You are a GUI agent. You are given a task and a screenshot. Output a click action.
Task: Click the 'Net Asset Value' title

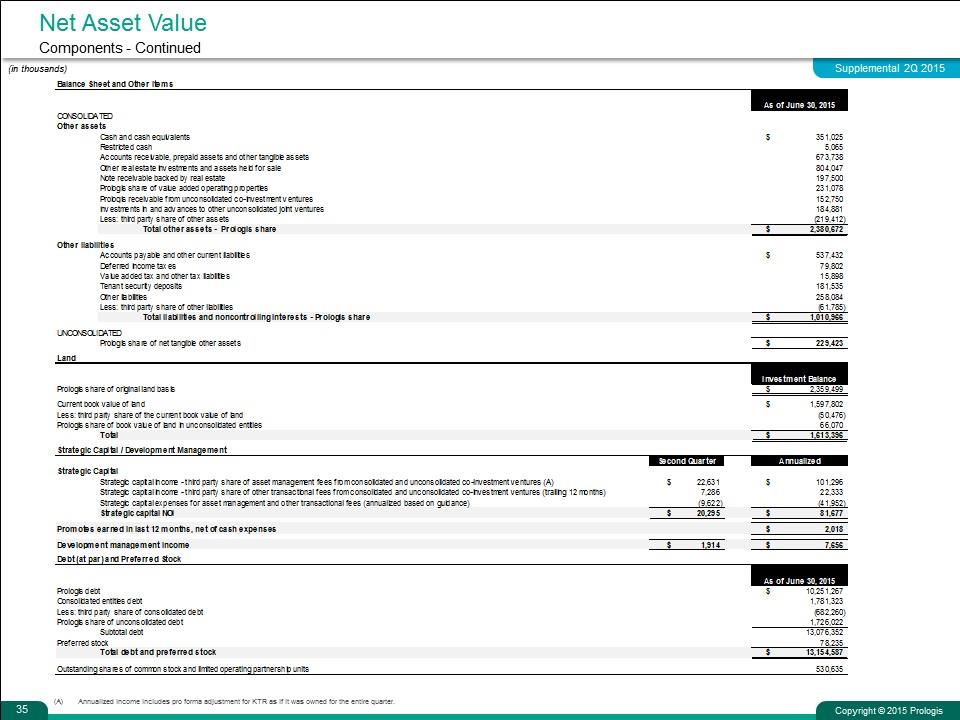pyautogui.click(x=123, y=23)
